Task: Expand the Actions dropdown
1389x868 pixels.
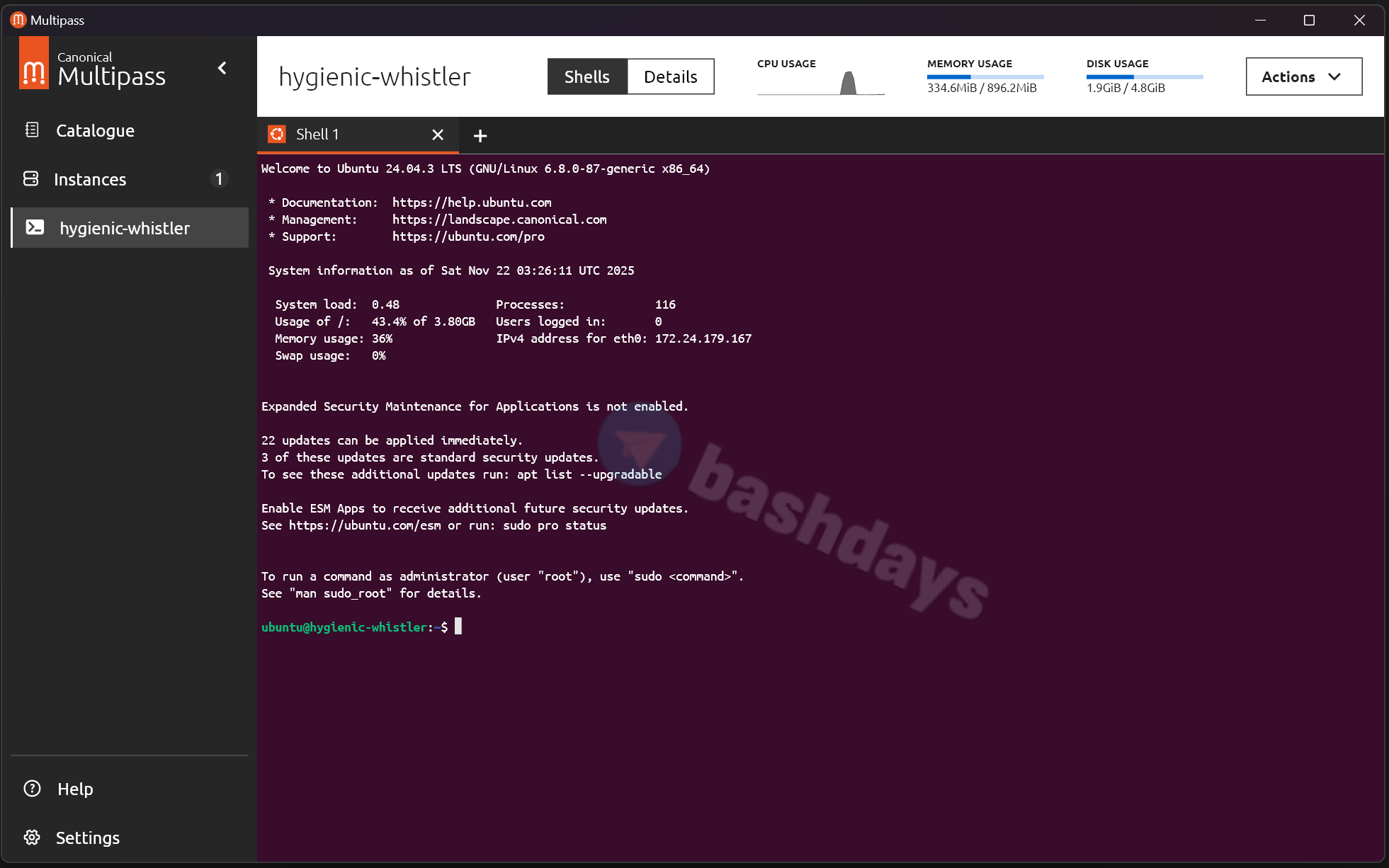Action: pyautogui.click(x=1303, y=76)
